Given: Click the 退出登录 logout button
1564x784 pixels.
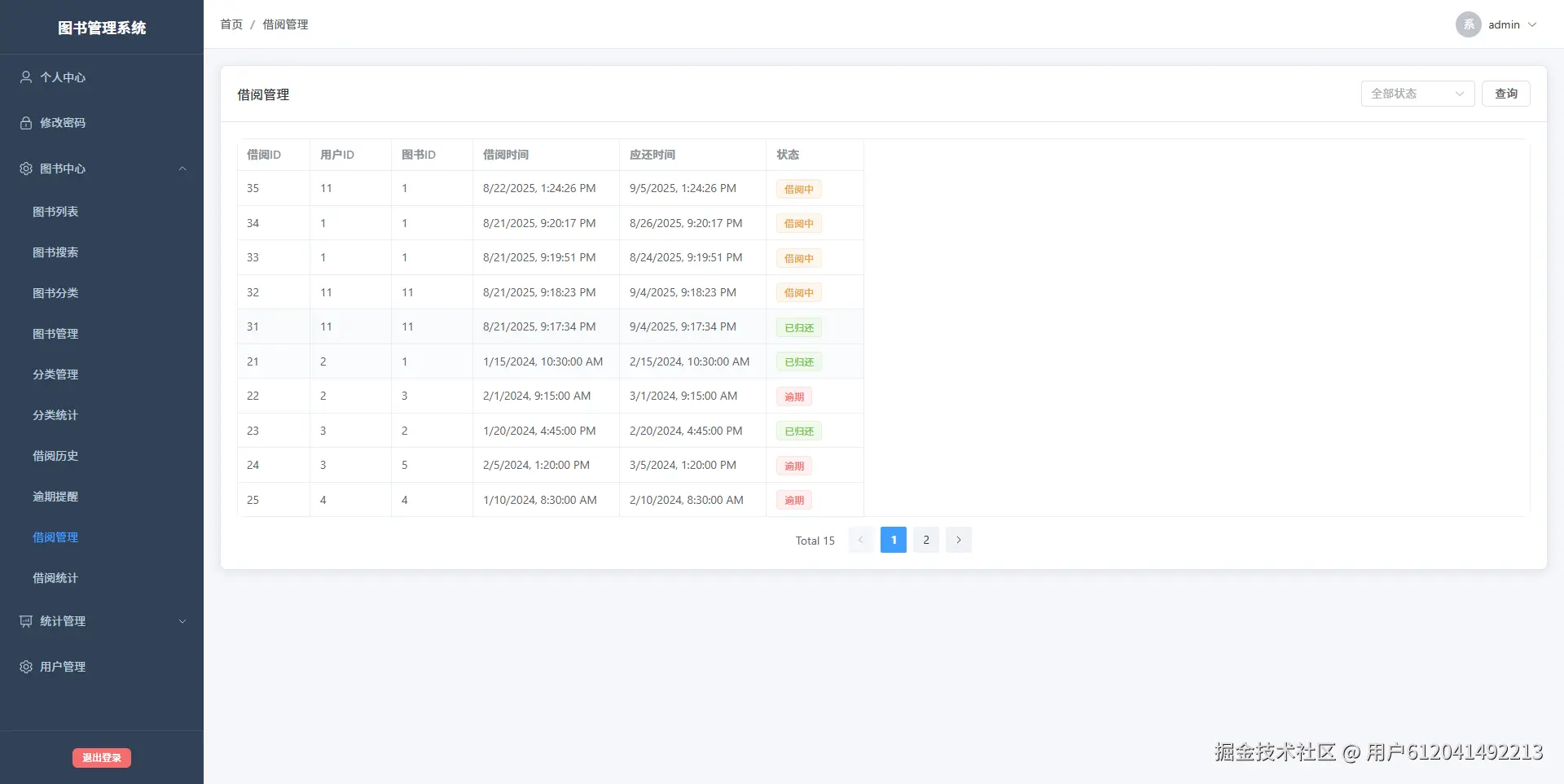Looking at the screenshot, I should [102, 758].
